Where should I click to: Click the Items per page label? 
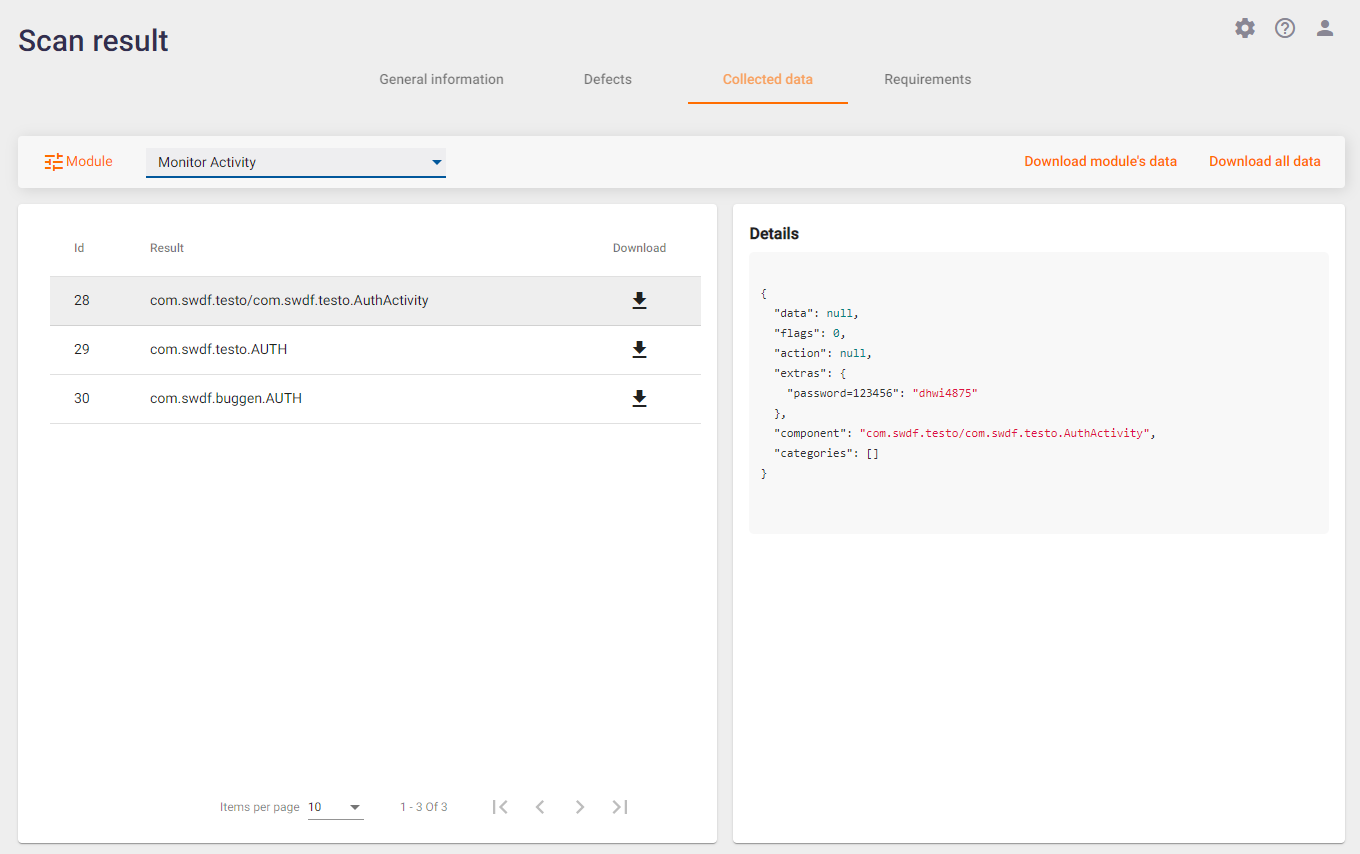pyautogui.click(x=260, y=807)
